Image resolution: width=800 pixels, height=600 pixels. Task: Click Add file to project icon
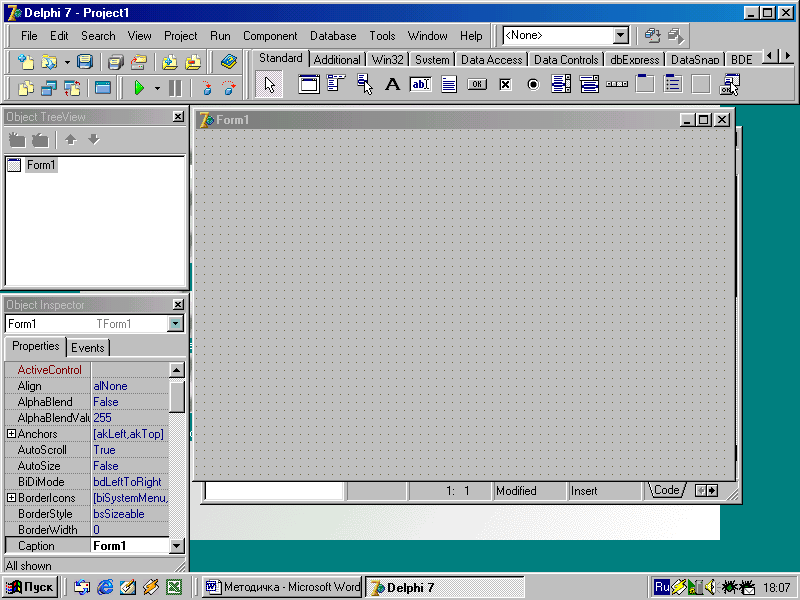(169, 62)
